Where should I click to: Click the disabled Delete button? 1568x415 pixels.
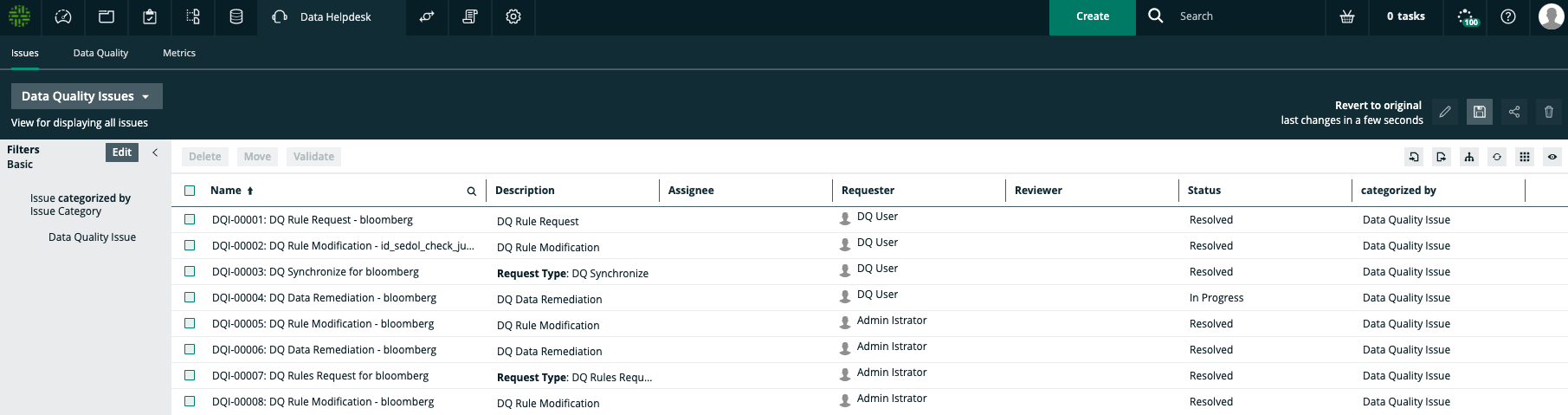pyautogui.click(x=205, y=157)
